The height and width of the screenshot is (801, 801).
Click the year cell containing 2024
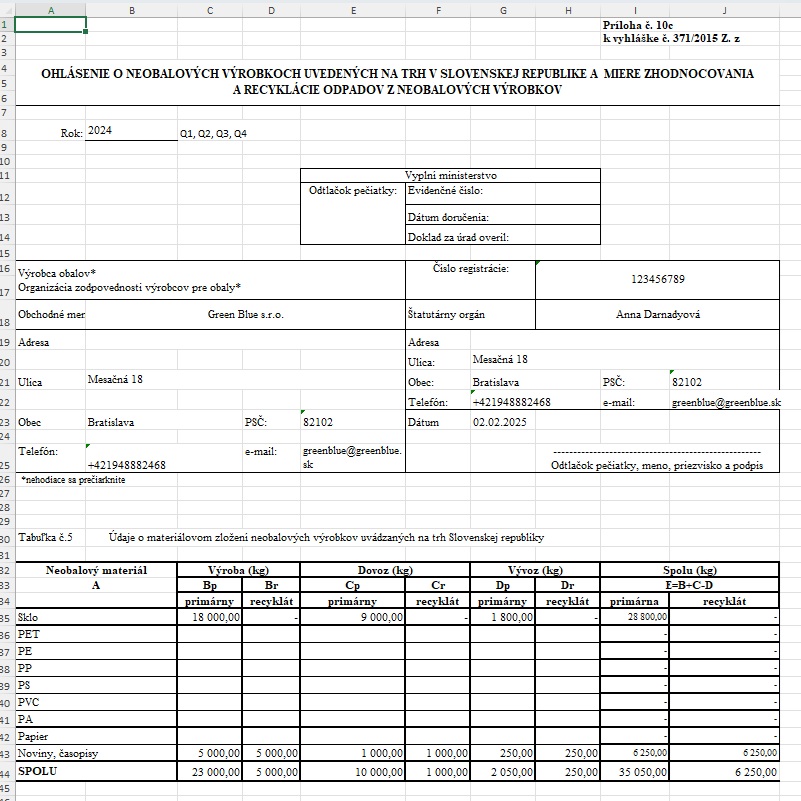click(x=130, y=131)
